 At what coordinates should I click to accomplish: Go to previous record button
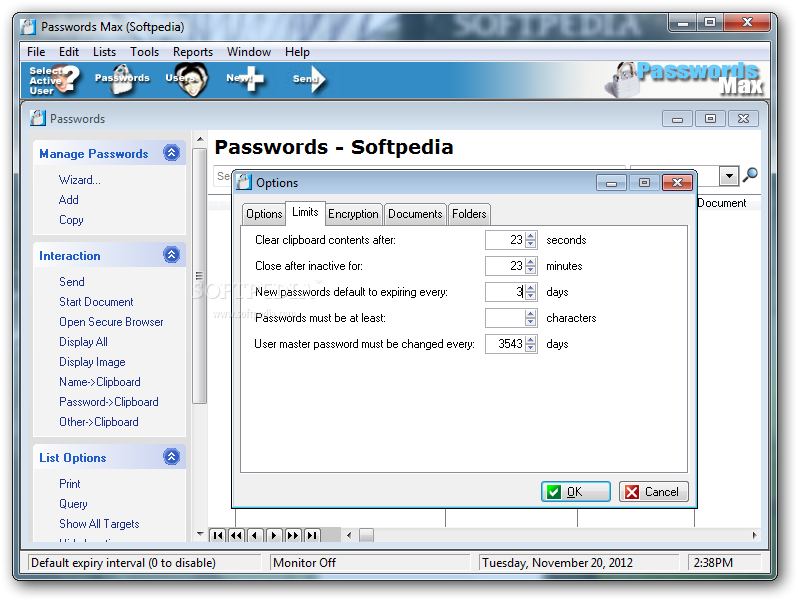[x=255, y=535]
